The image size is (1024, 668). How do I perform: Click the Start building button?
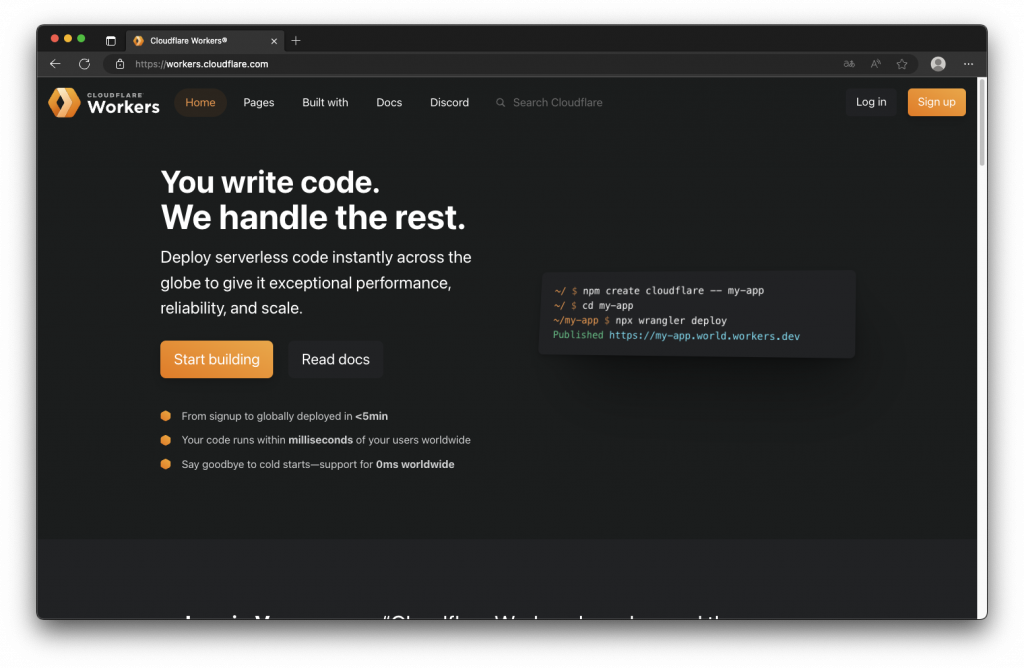pyautogui.click(x=217, y=359)
